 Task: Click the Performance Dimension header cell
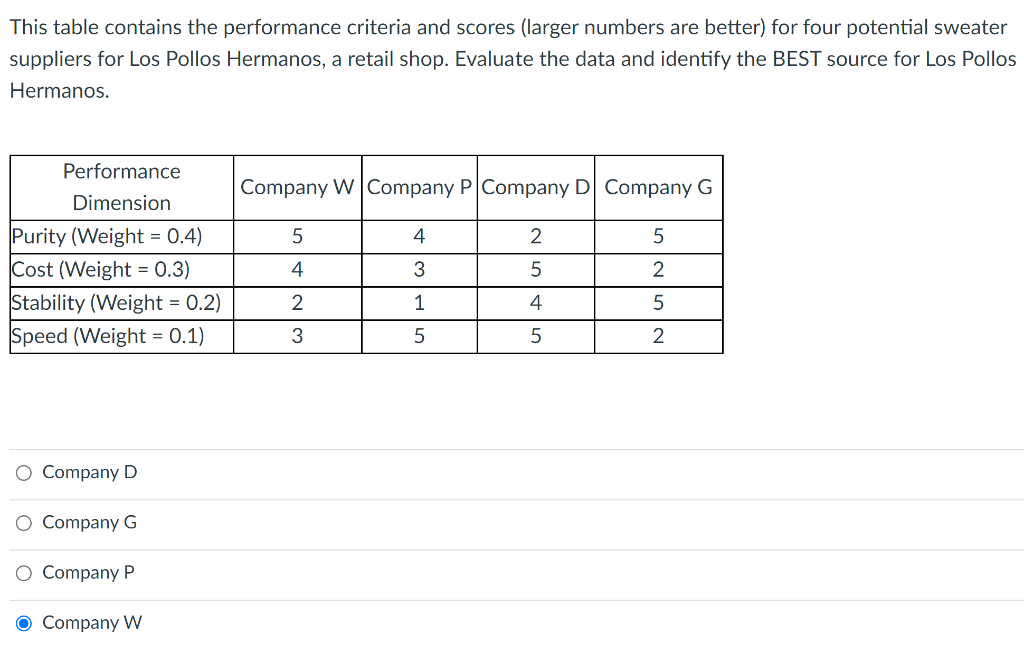pyautogui.click(x=121, y=187)
